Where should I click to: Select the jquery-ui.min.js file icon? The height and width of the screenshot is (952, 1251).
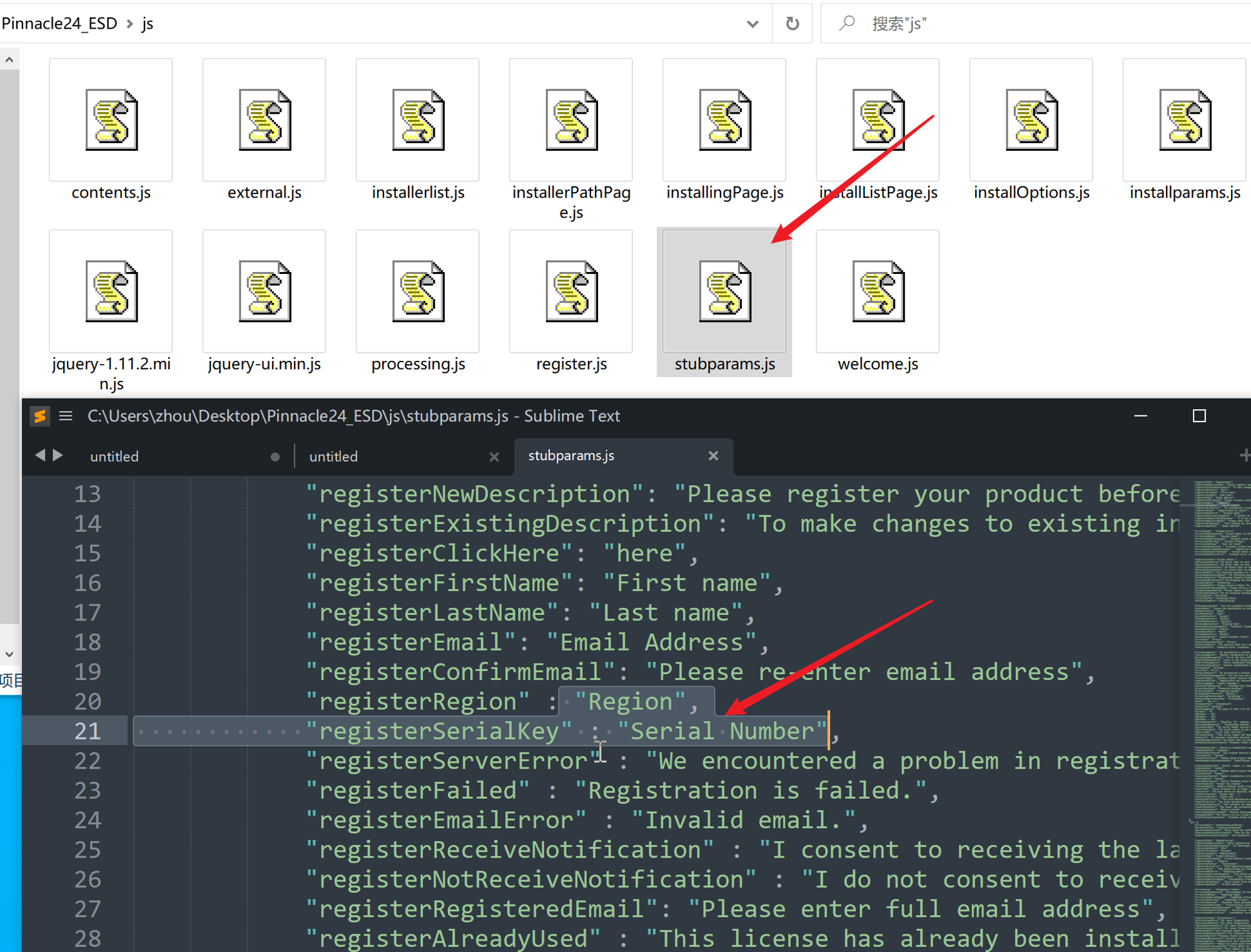click(x=264, y=291)
